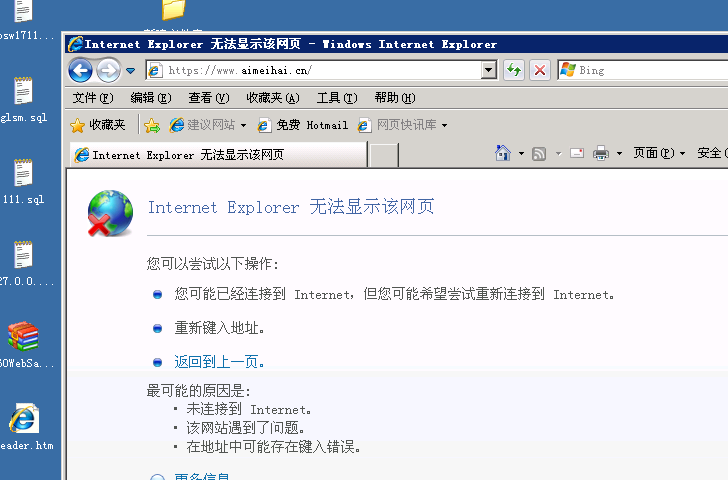The image size is (728, 480).
Task: Open the 文件(F) menu
Action: [93, 98]
